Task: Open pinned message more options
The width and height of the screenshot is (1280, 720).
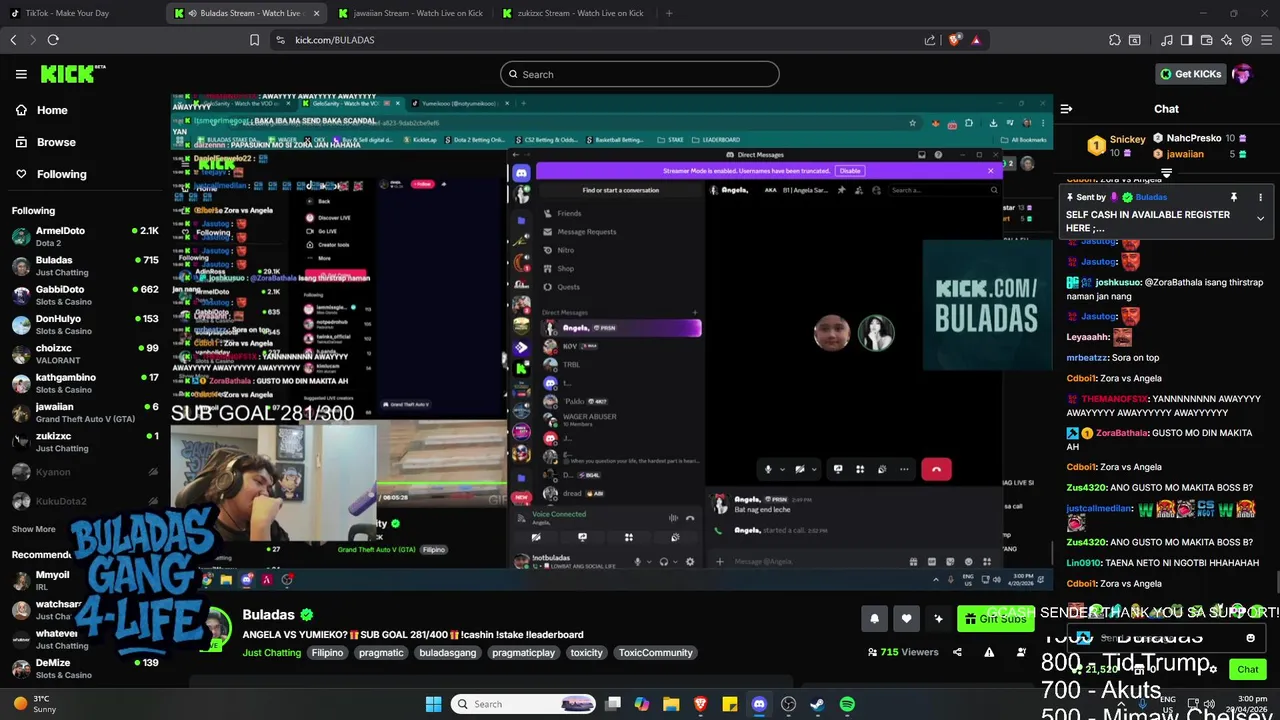Action: [1260, 197]
